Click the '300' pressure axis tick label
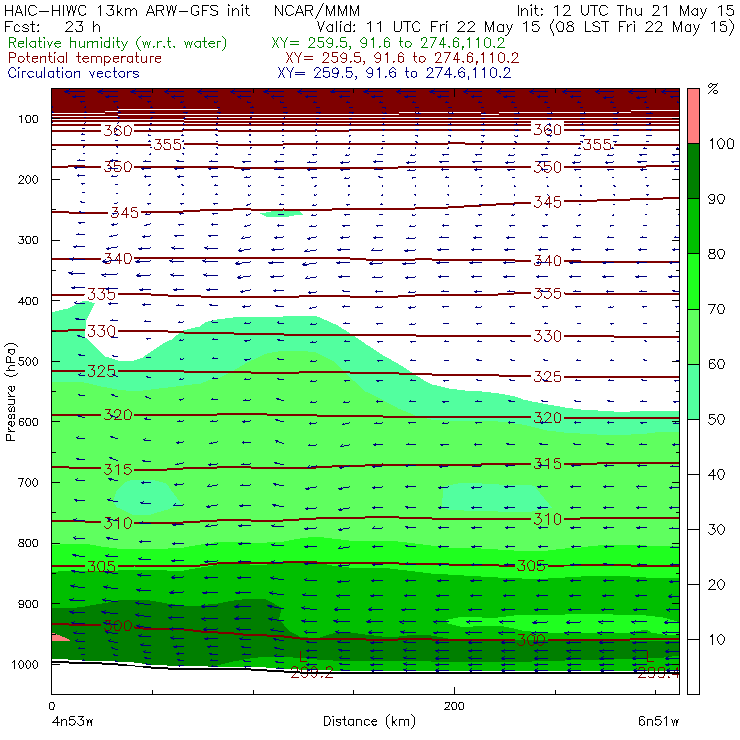The image size is (740, 740). pyautogui.click(x=28, y=240)
